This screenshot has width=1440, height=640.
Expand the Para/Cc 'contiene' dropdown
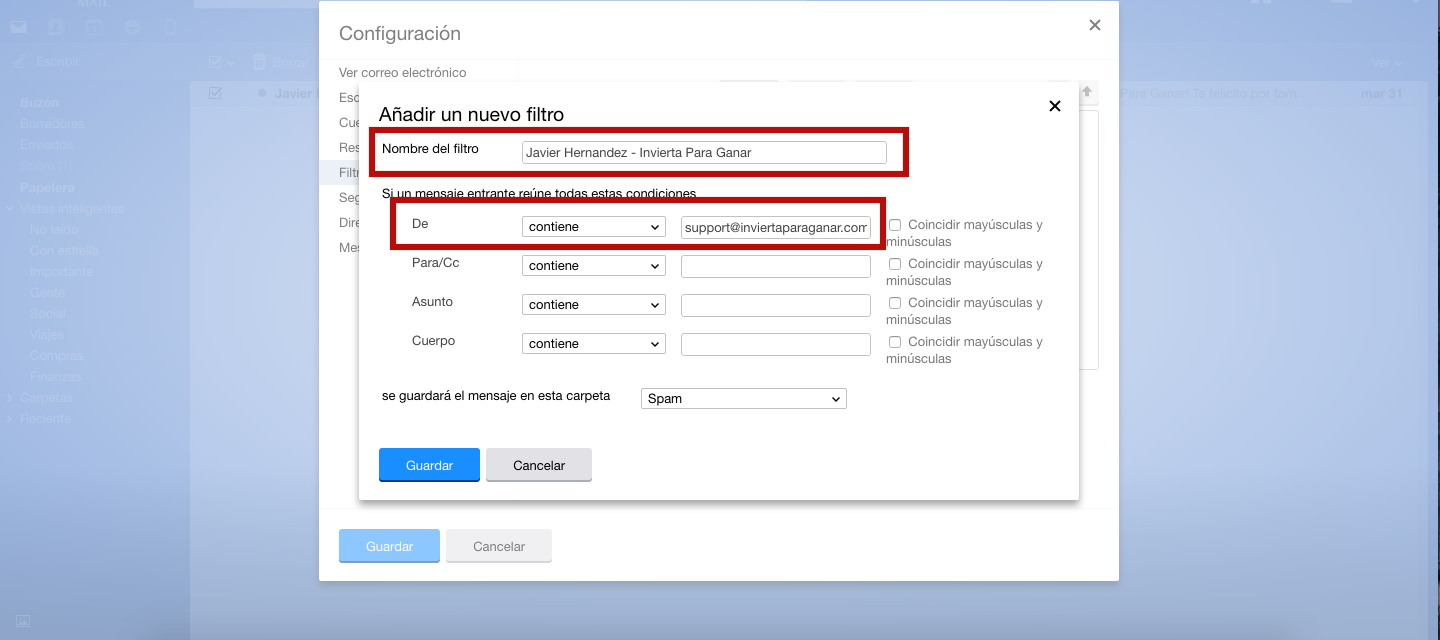[594, 266]
